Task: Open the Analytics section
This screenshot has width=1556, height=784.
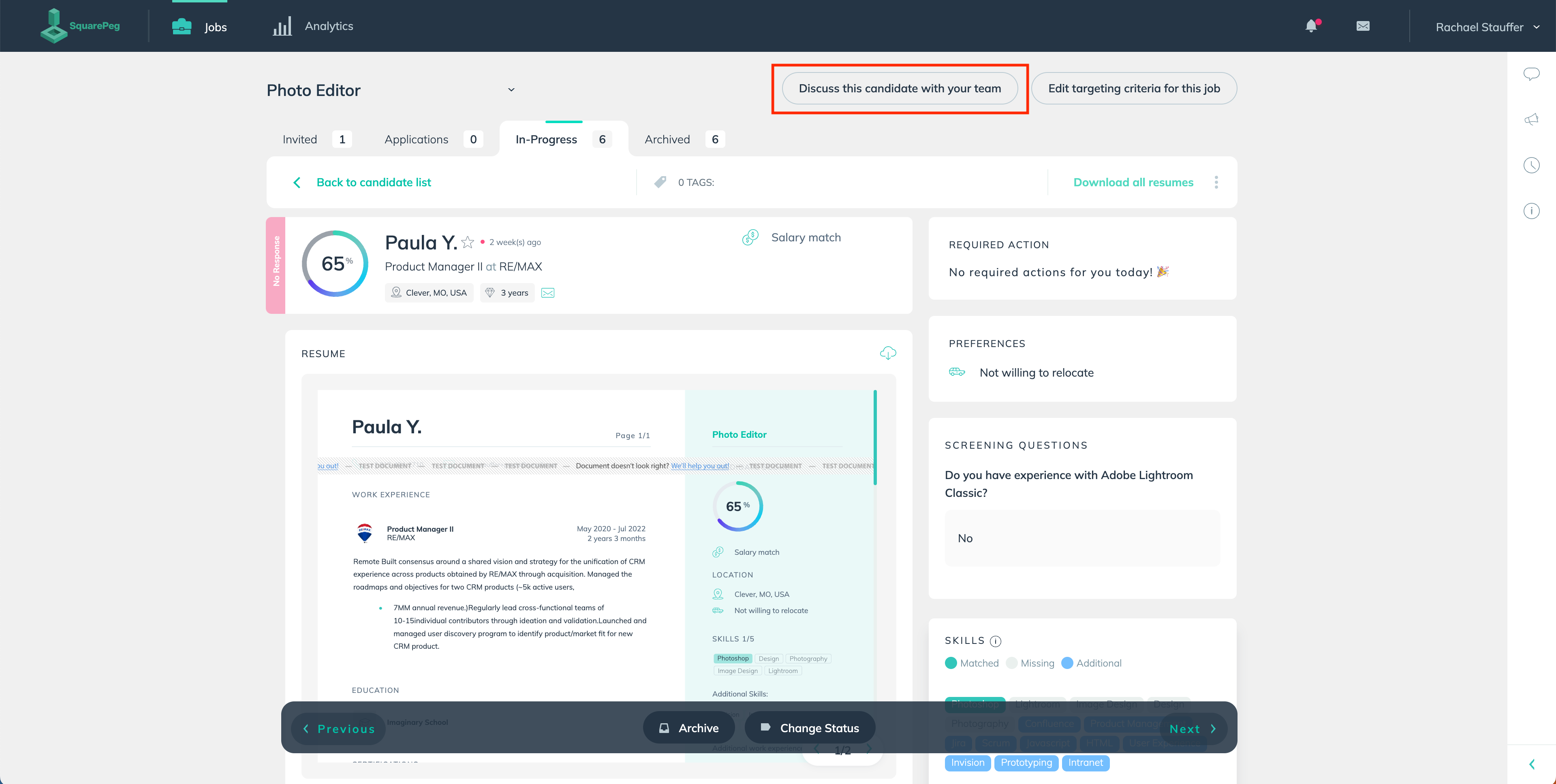Action: (x=313, y=26)
